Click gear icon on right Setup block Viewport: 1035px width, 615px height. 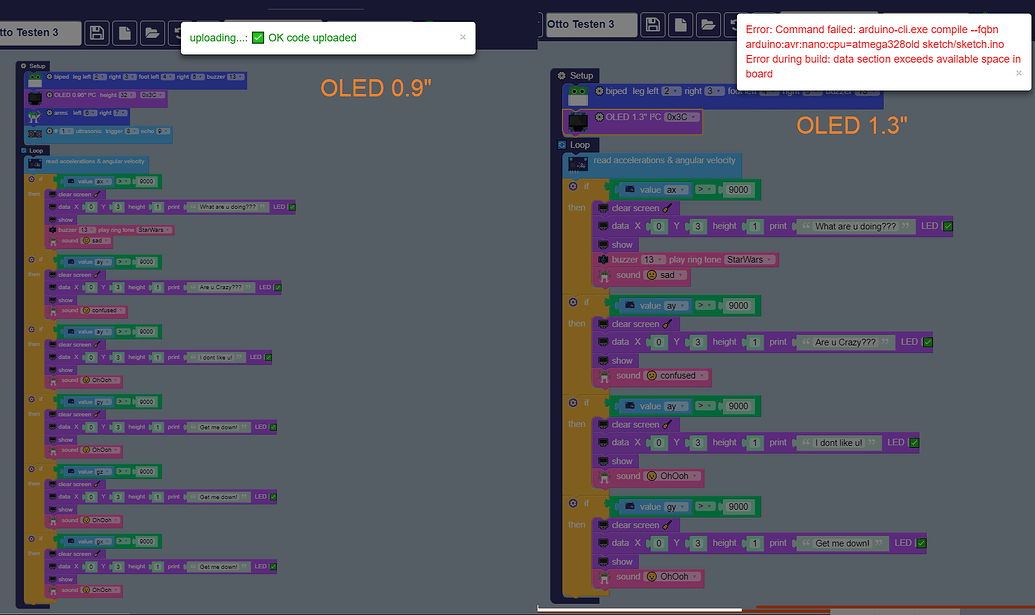[x=562, y=76]
